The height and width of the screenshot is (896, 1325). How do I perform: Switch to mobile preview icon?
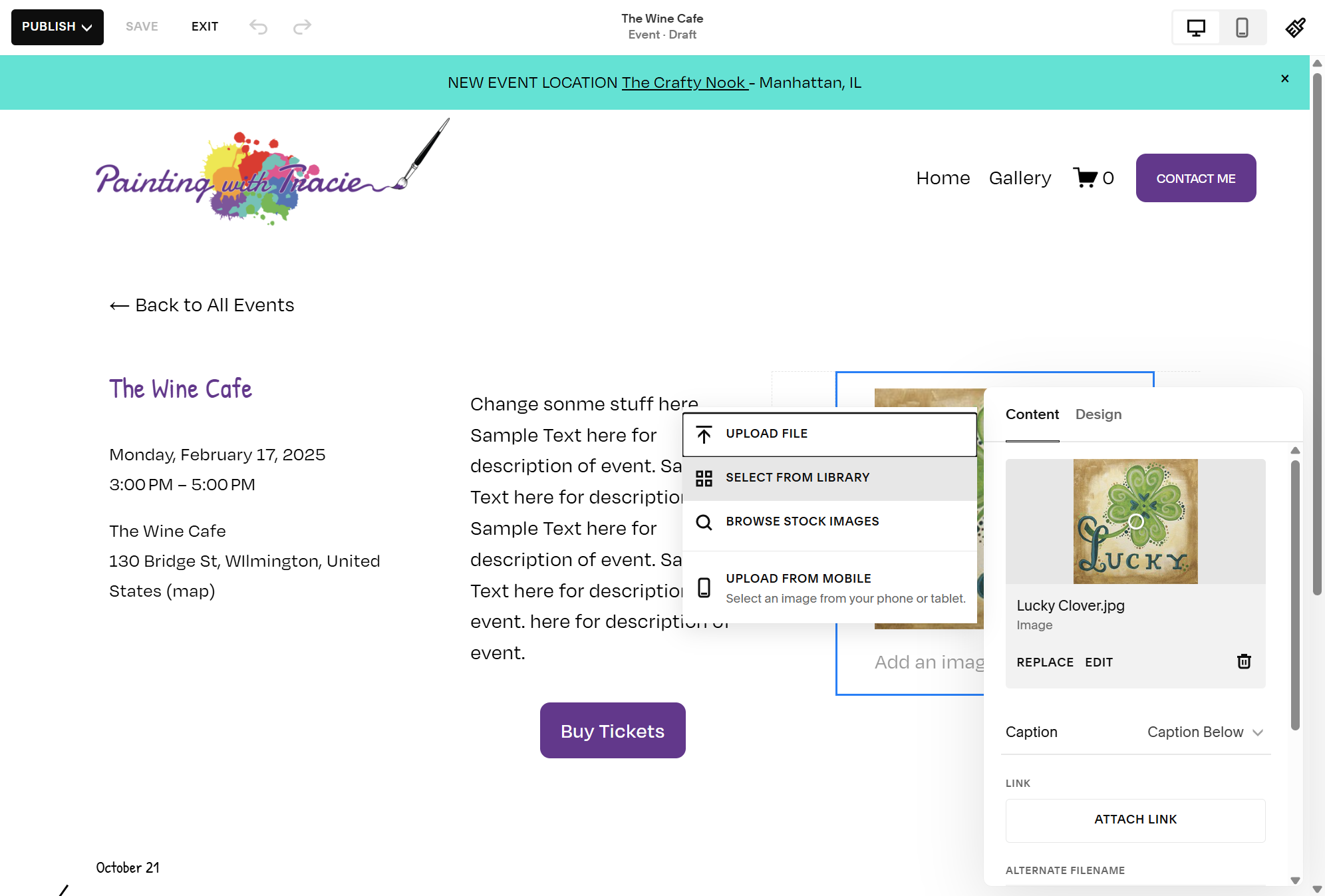pos(1242,27)
